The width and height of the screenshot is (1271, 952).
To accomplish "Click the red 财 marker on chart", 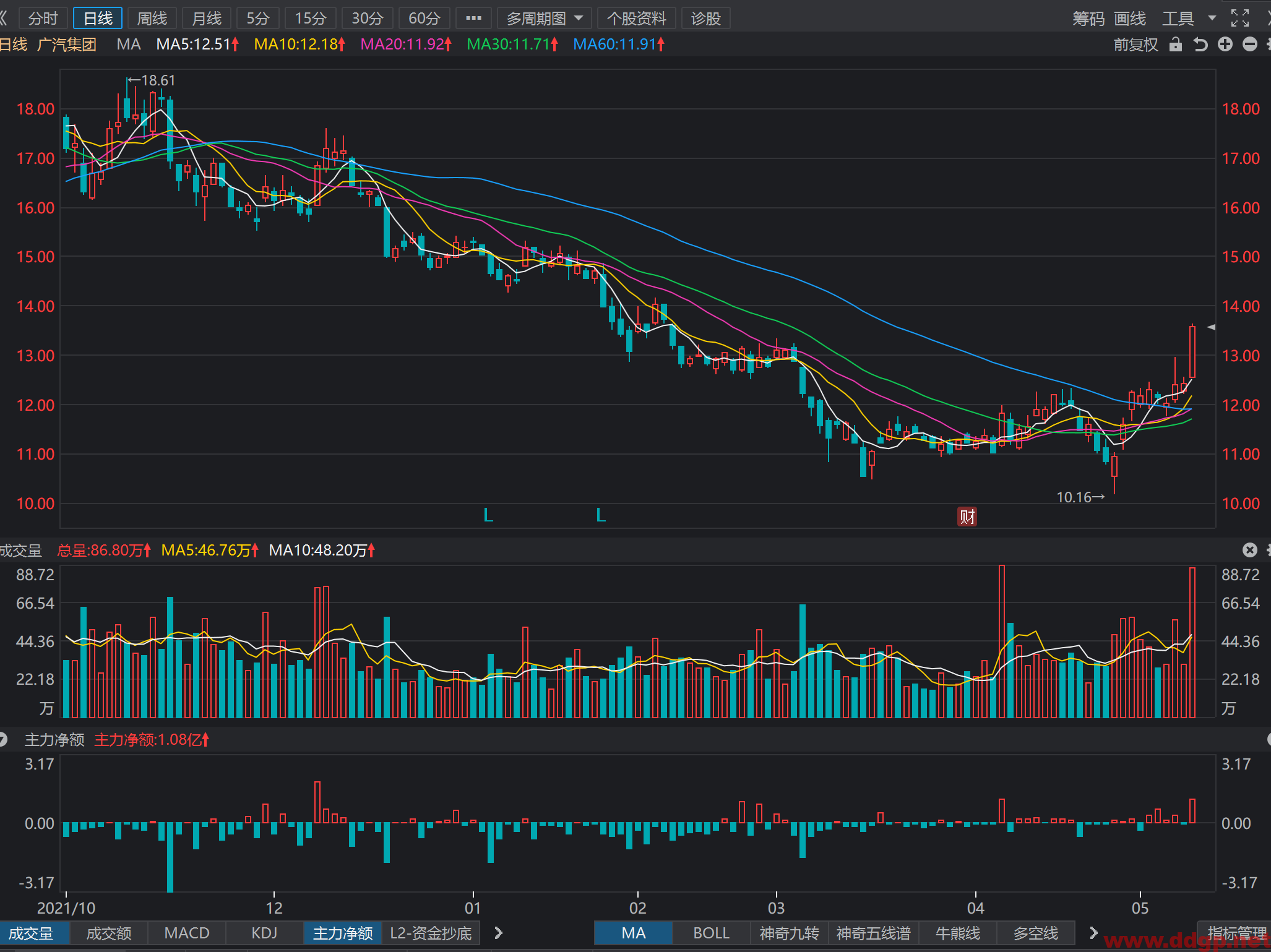I will click(967, 517).
